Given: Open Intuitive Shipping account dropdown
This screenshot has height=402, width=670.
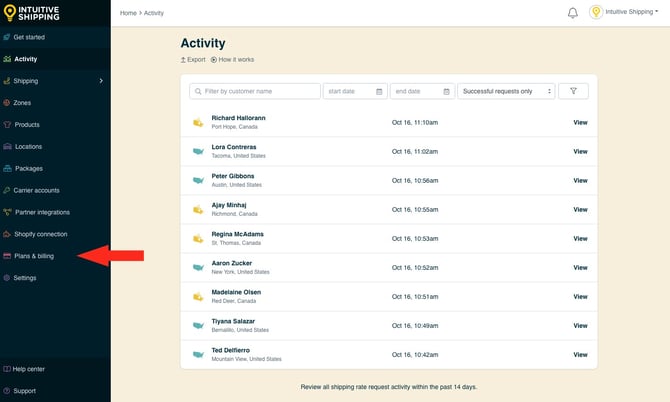Looking at the screenshot, I should (x=624, y=12).
